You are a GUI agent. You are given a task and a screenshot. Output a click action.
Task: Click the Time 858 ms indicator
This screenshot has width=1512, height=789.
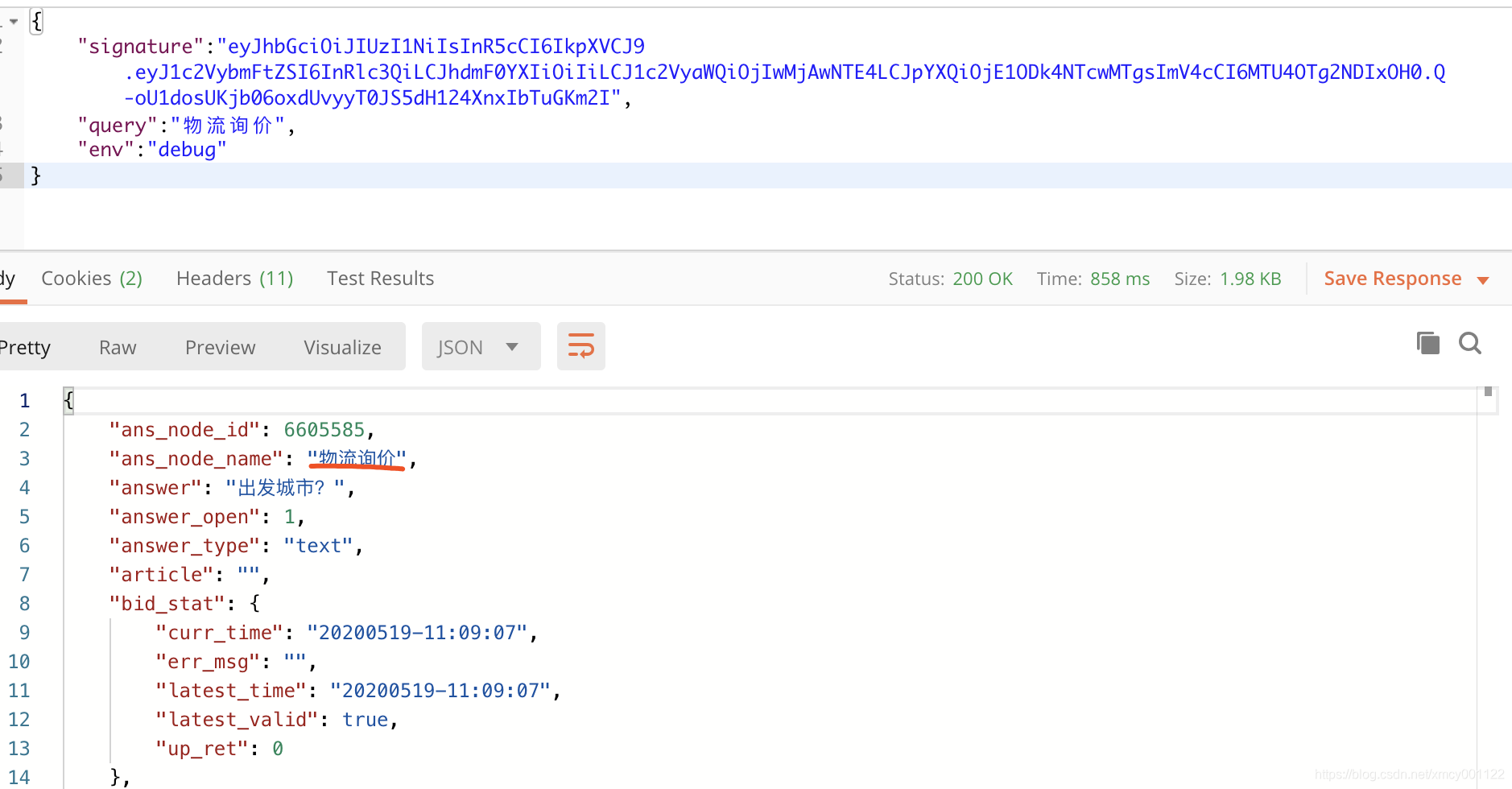tap(1093, 279)
